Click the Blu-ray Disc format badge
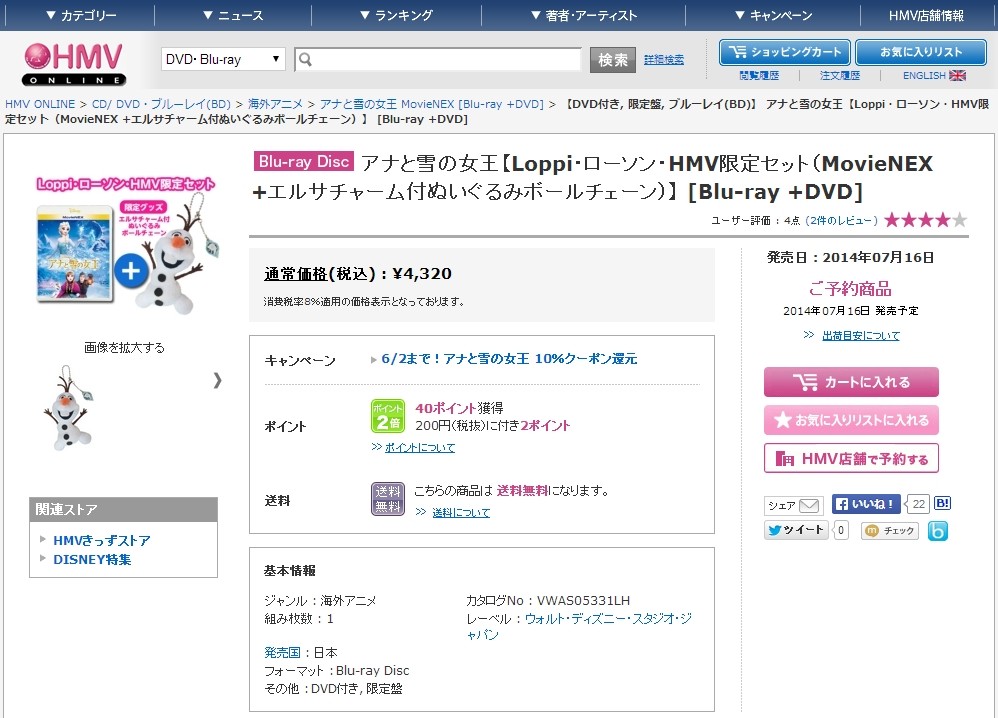 (304, 162)
